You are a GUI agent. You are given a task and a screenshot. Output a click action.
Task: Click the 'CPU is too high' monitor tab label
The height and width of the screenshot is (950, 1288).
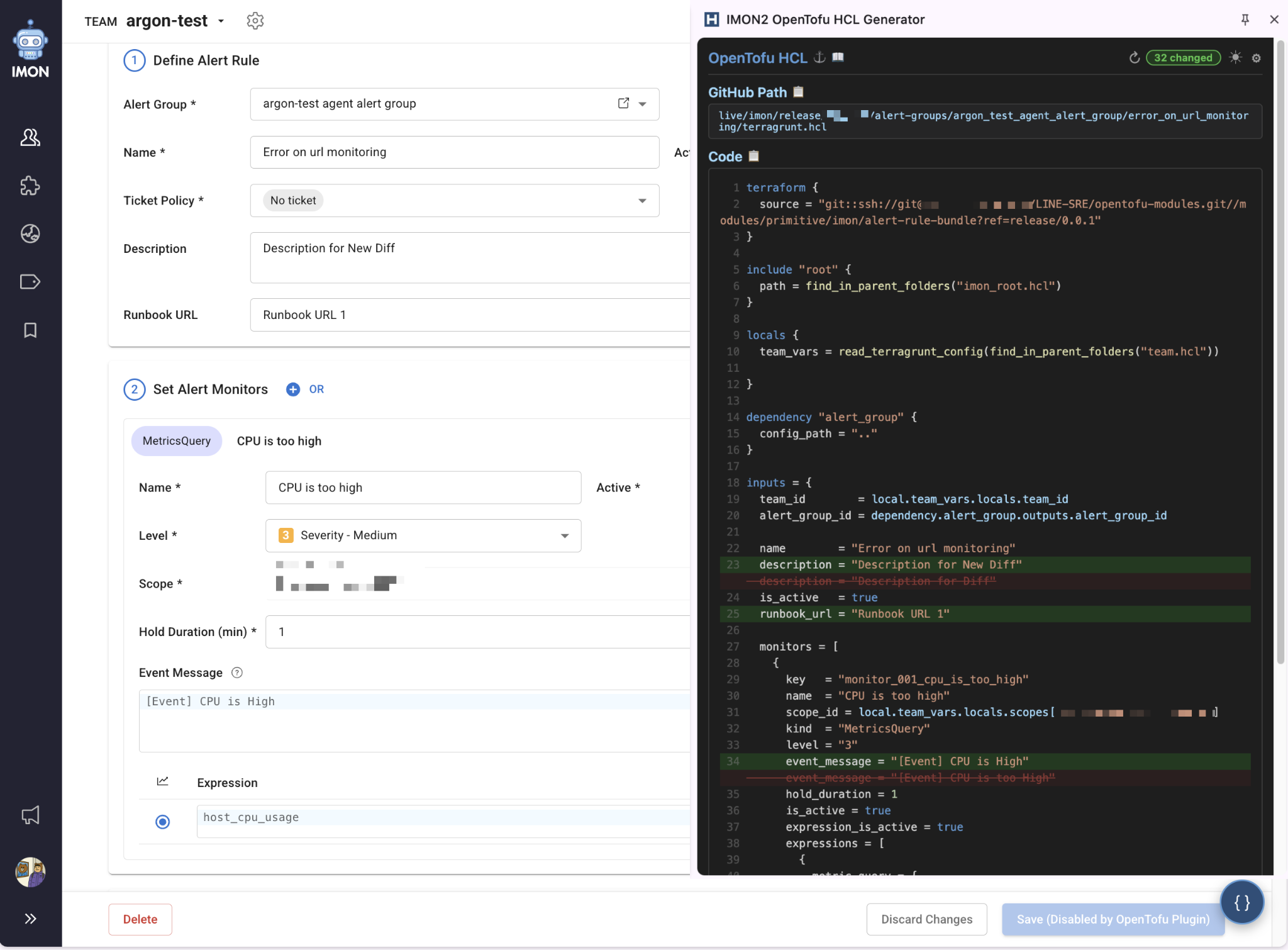click(279, 441)
